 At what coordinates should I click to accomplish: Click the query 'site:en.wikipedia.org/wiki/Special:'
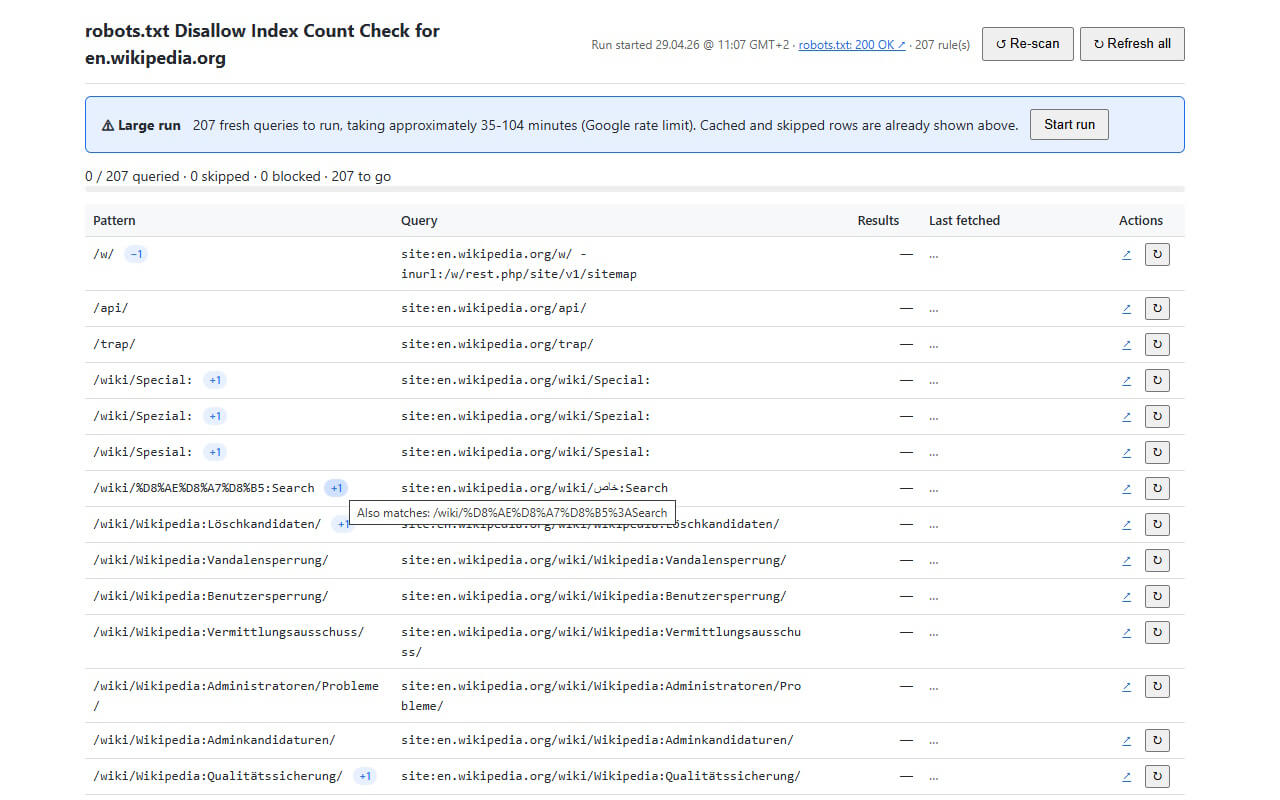coord(526,380)
